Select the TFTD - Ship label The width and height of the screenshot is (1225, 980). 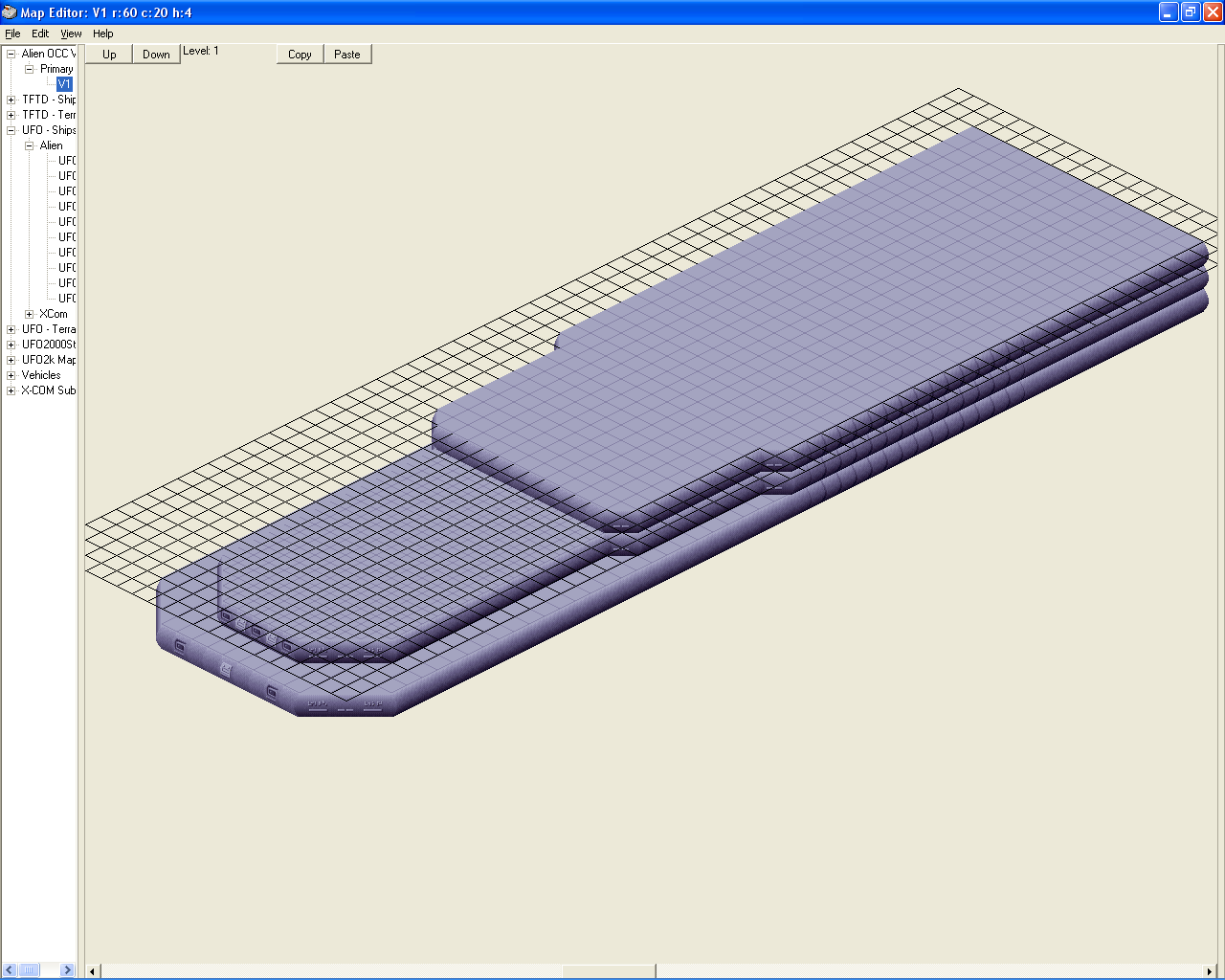pyautogui.click(x=49, y=100)
